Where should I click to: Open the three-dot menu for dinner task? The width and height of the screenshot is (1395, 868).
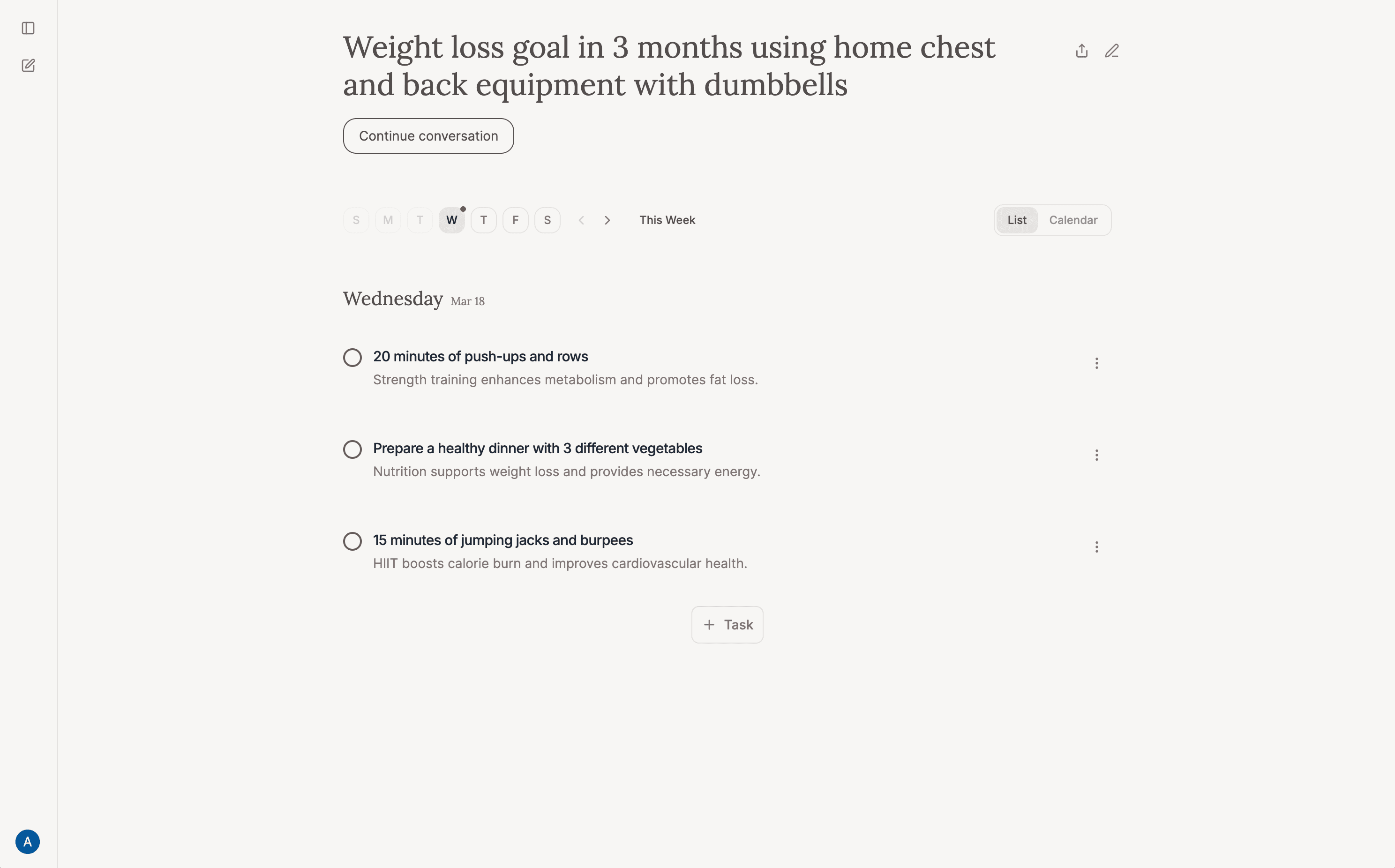[x=1097, y=455]
